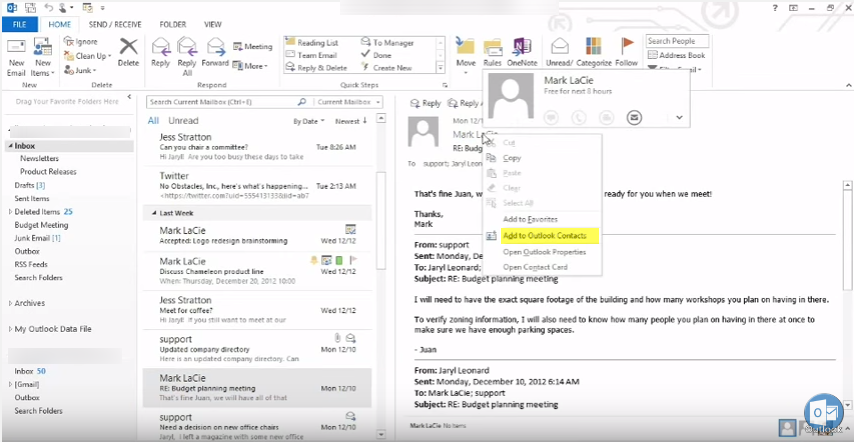Screen dimensions: 854x442
Task: Toggle flag on Discuss Chameleon product line
Action: (352, 261)
